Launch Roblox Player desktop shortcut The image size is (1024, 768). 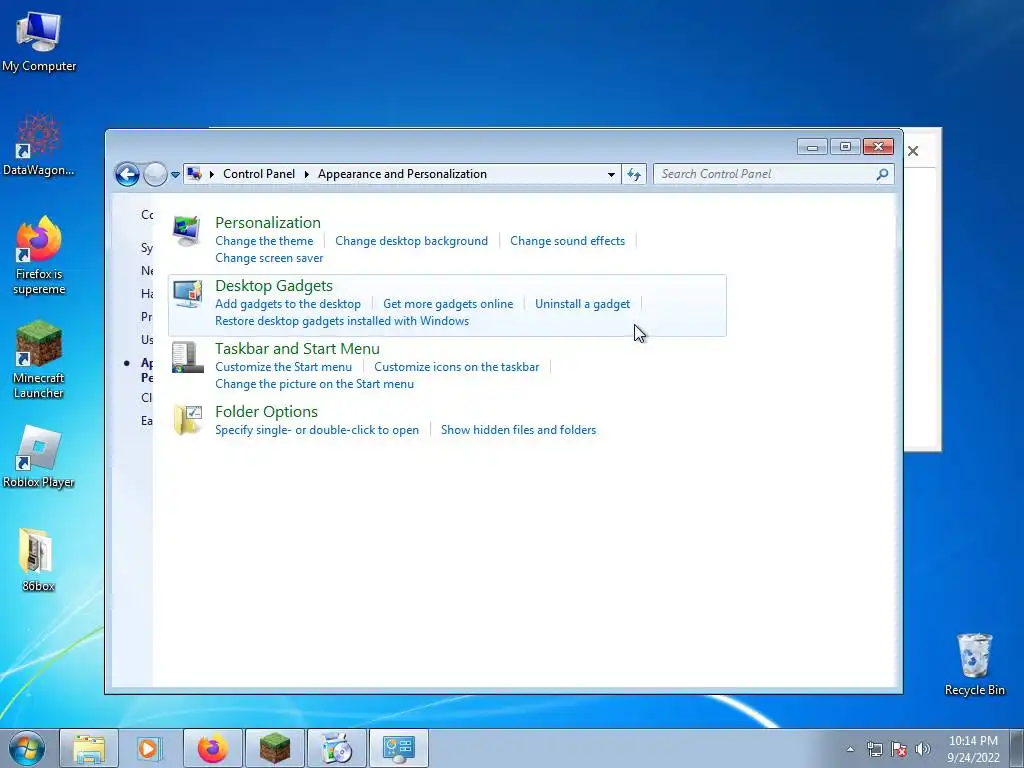tap(39, 456)
